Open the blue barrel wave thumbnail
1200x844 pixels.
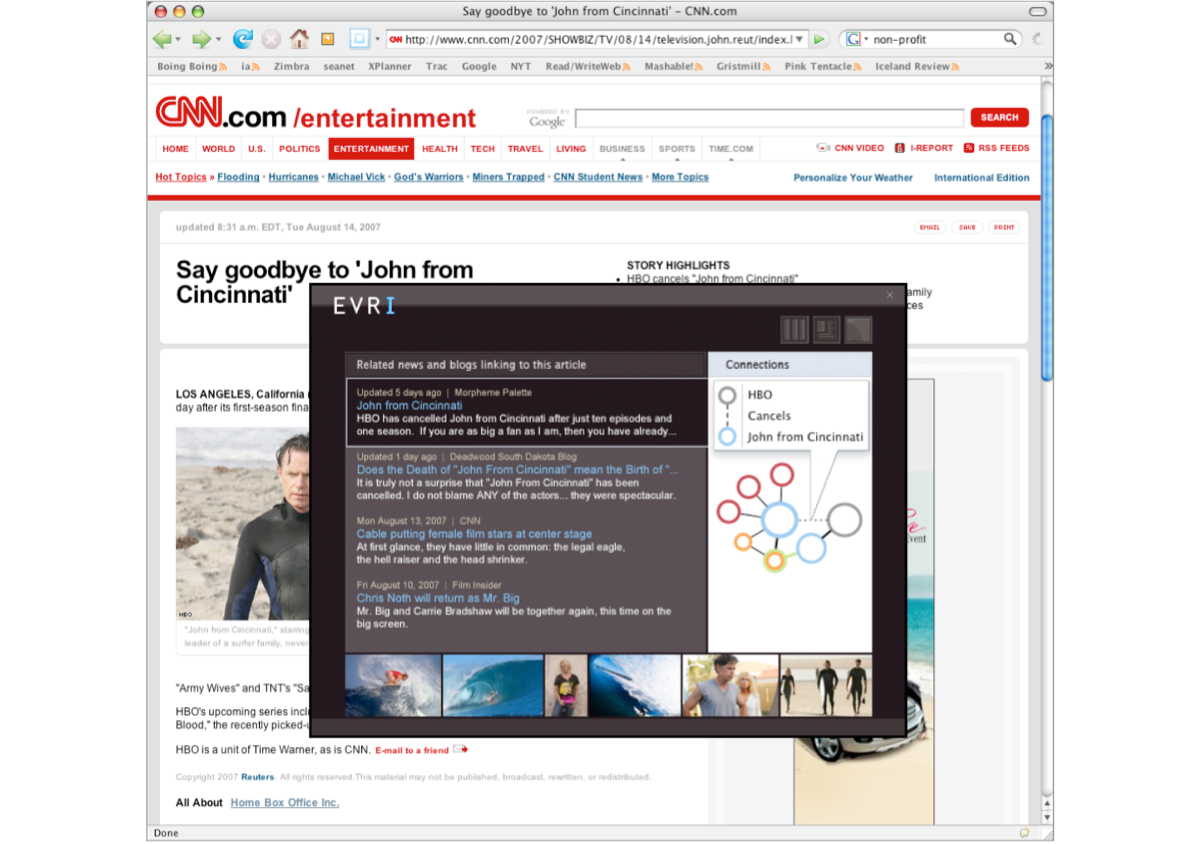coord(493,685)
